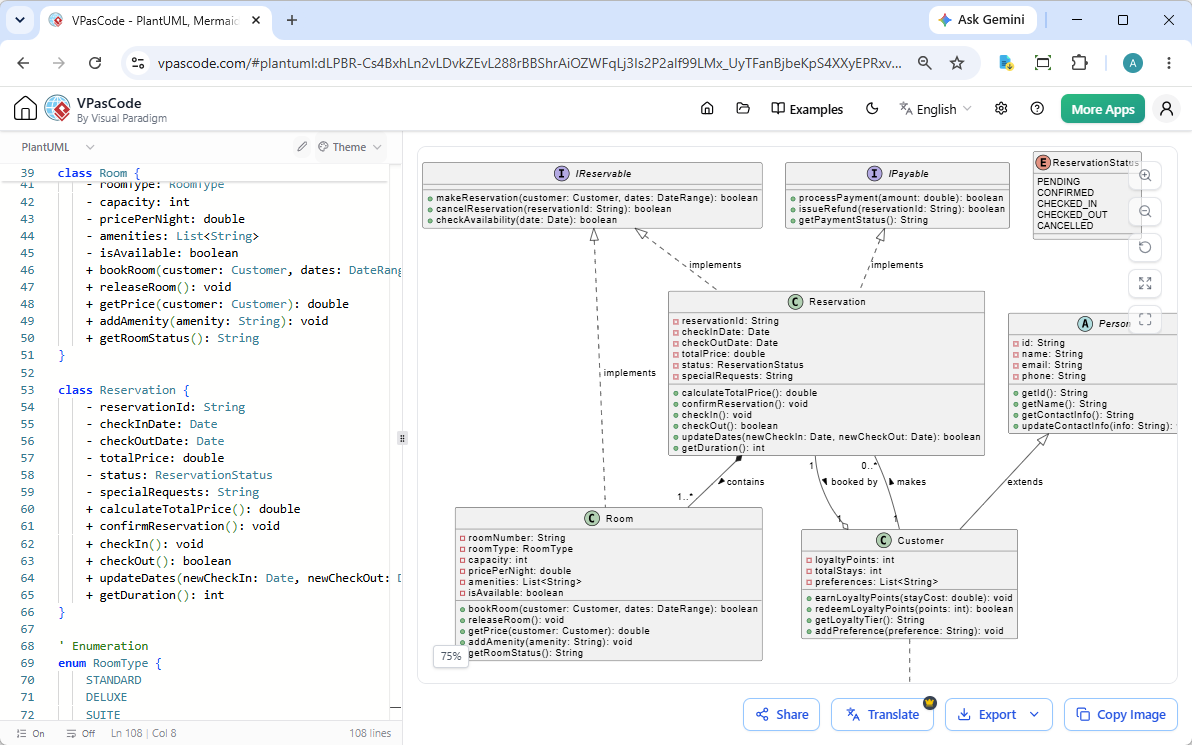
Task: Open the user profile icon
Action: pyautogui.click(x=1166, y=109)
